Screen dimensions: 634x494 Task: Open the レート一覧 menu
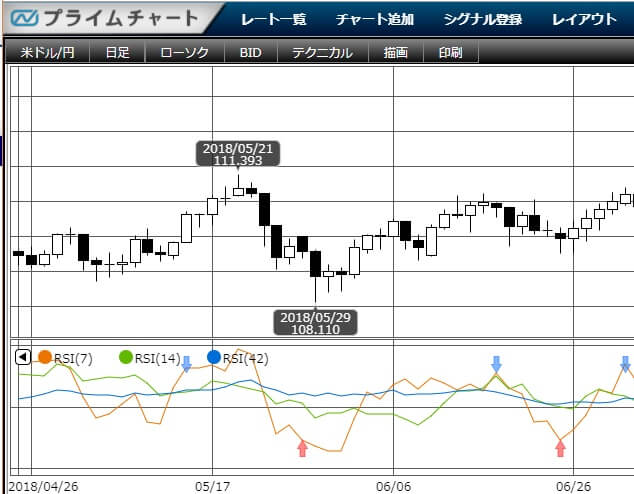click(x=274, y=19)
